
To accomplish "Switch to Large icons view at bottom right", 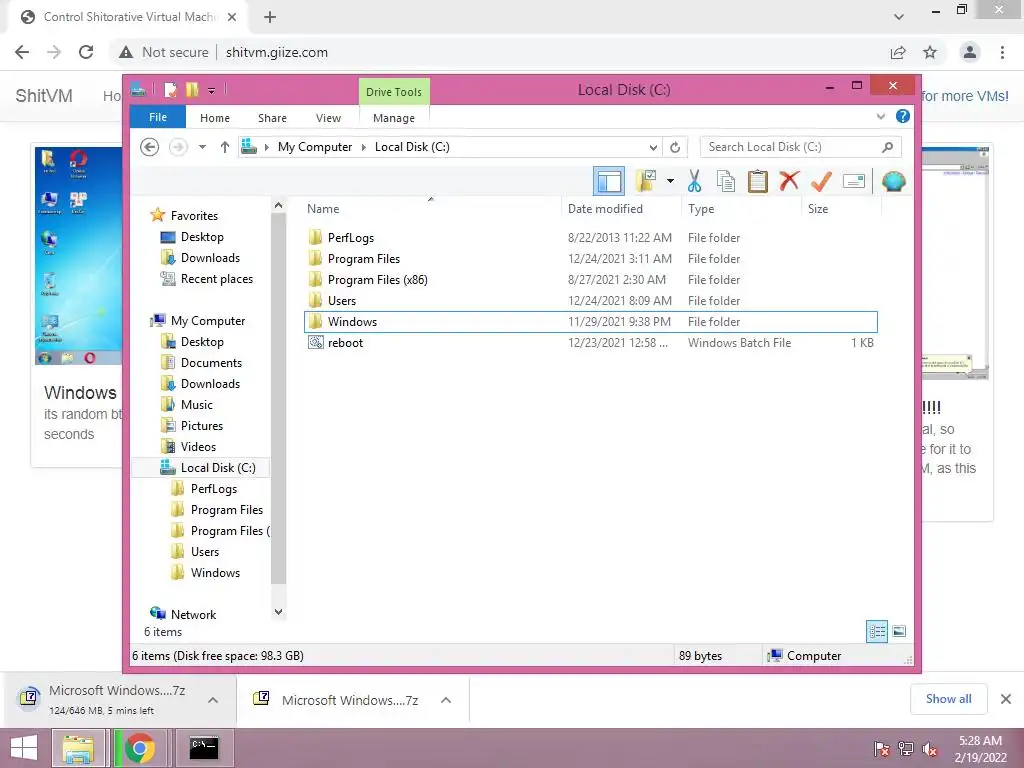I will 899,631.
